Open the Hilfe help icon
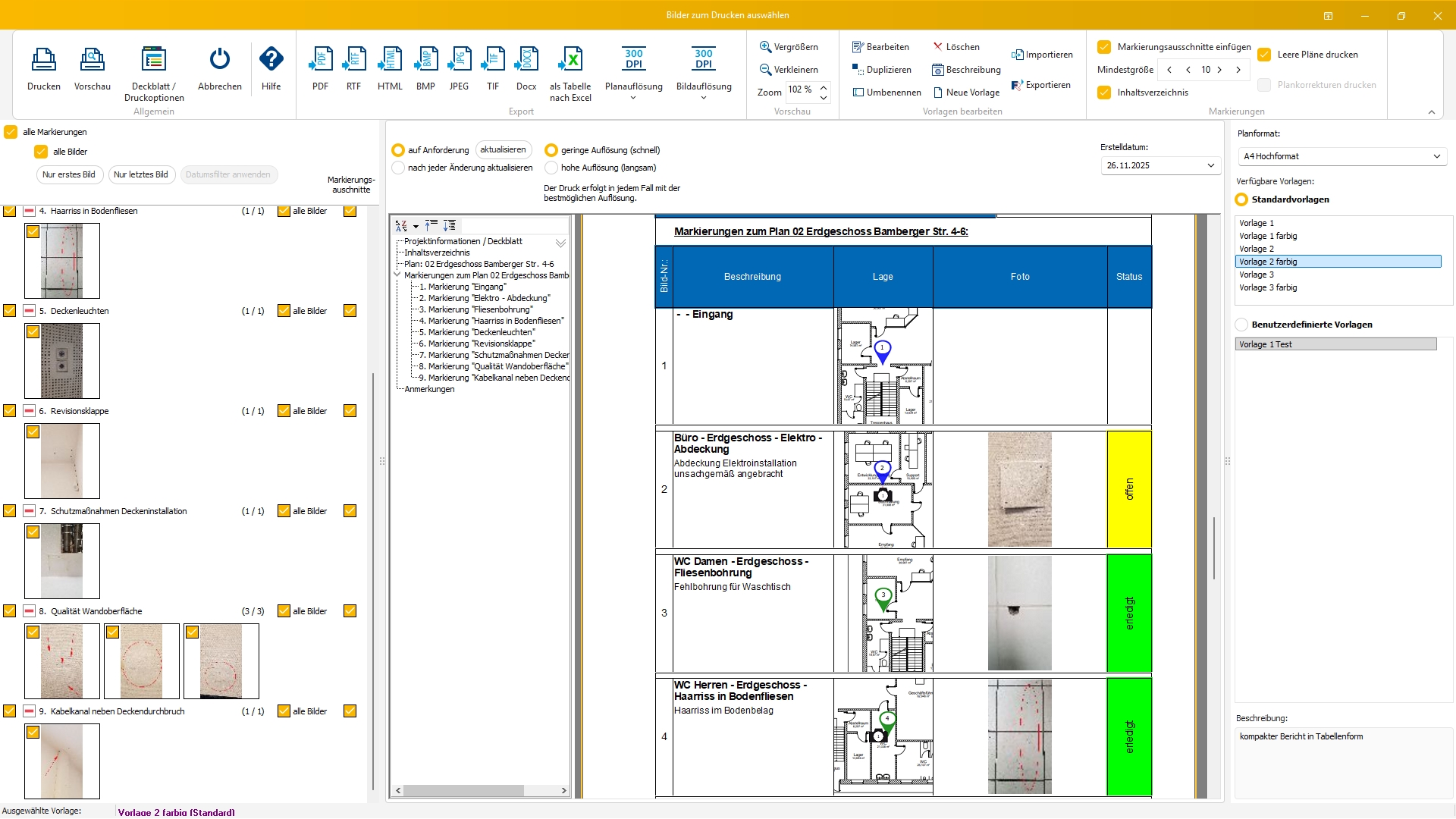 [271, 60]
